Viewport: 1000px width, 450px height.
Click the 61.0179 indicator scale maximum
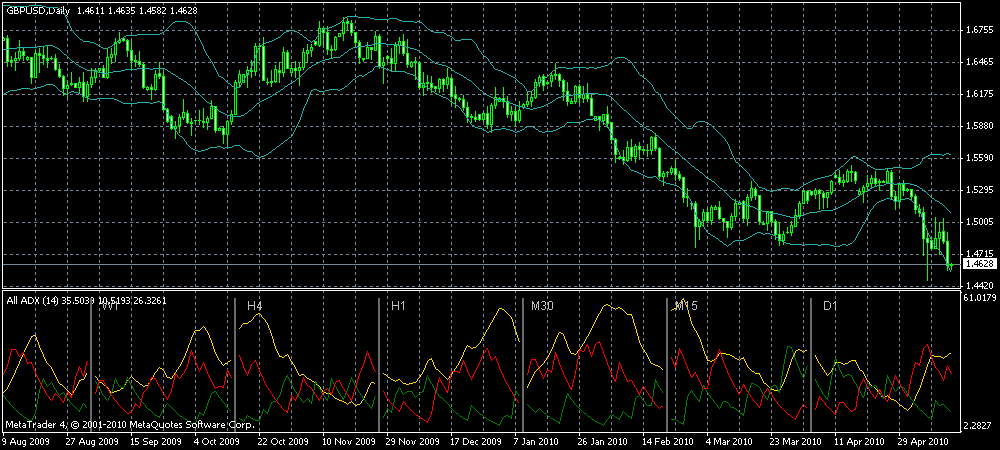pos(980,297)
